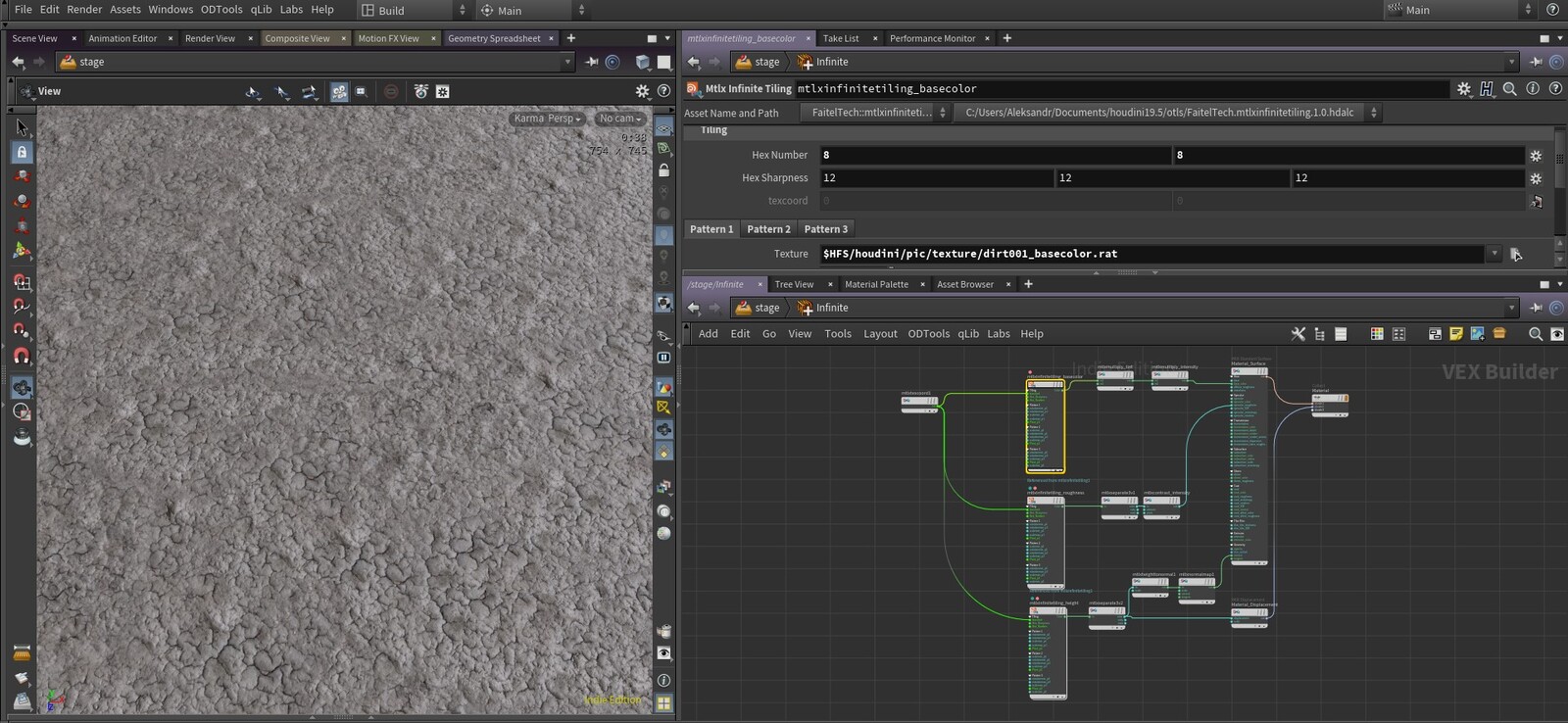This screenshot has width=1568, height=723.
Task: Toggle pin on the scene view pane
Action: 591,62
